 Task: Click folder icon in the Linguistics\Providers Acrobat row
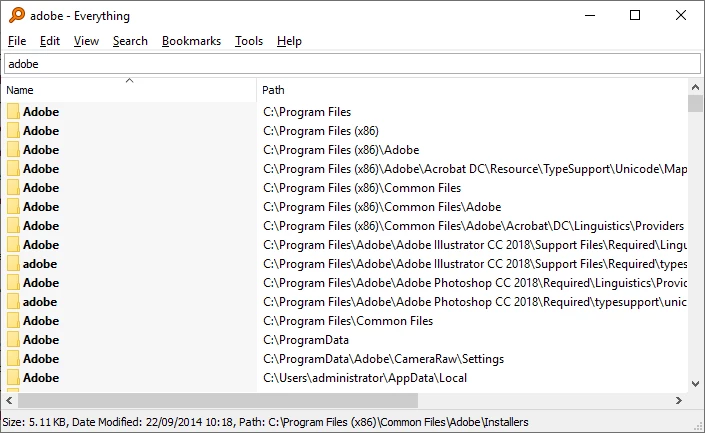(13, 226)
